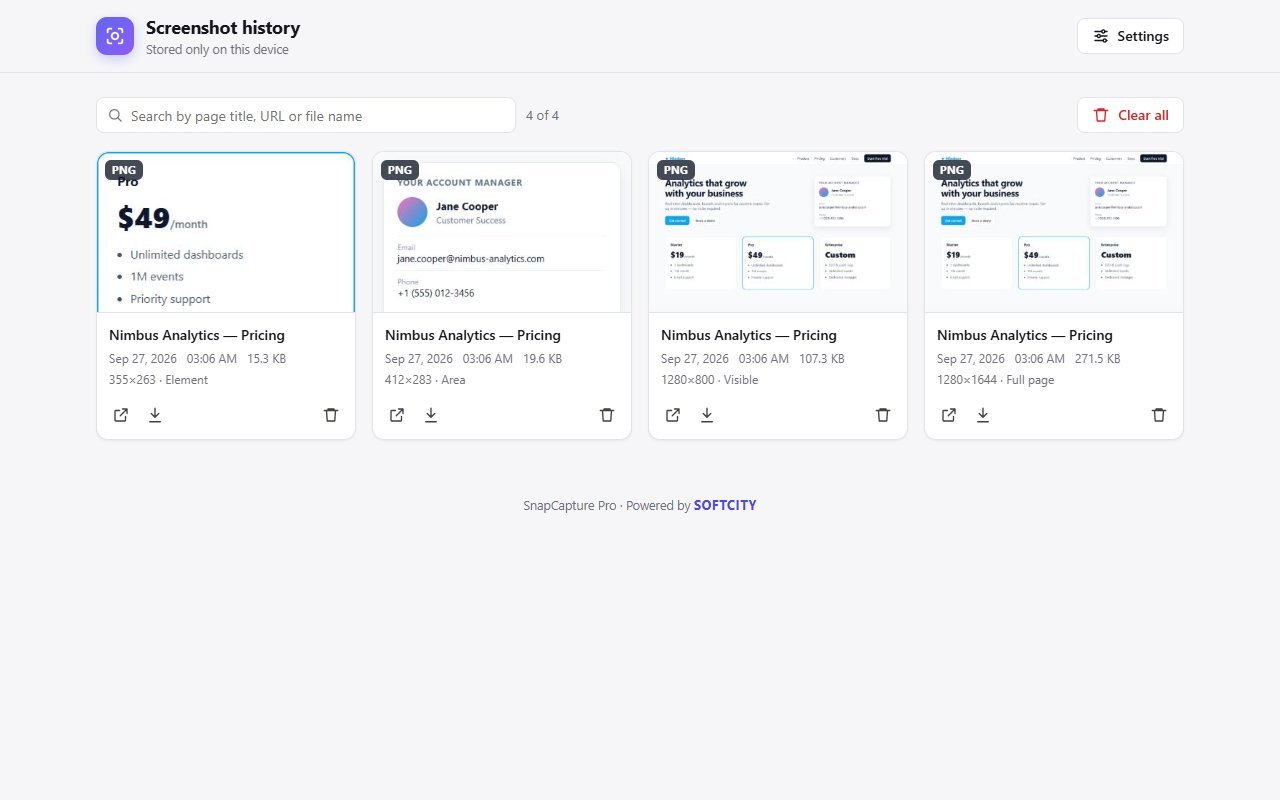Open the 1280×800 Visible screenshot externally
Screen dimensions: 1280x800
(x=673, y=415)
